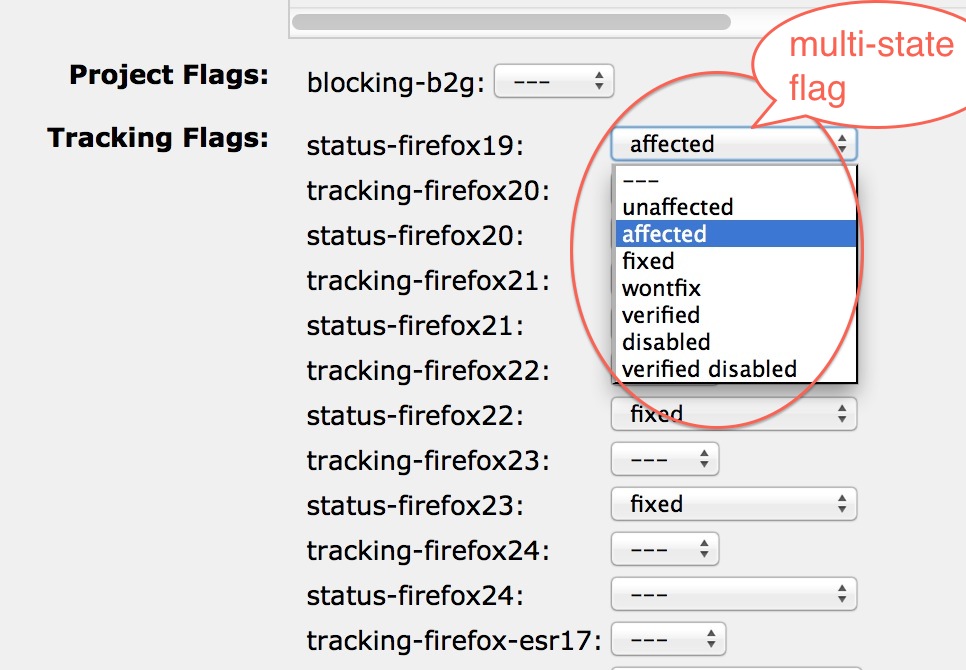
Task: Select 'wontfix' in the status list
Action: (x=736, y=288)
